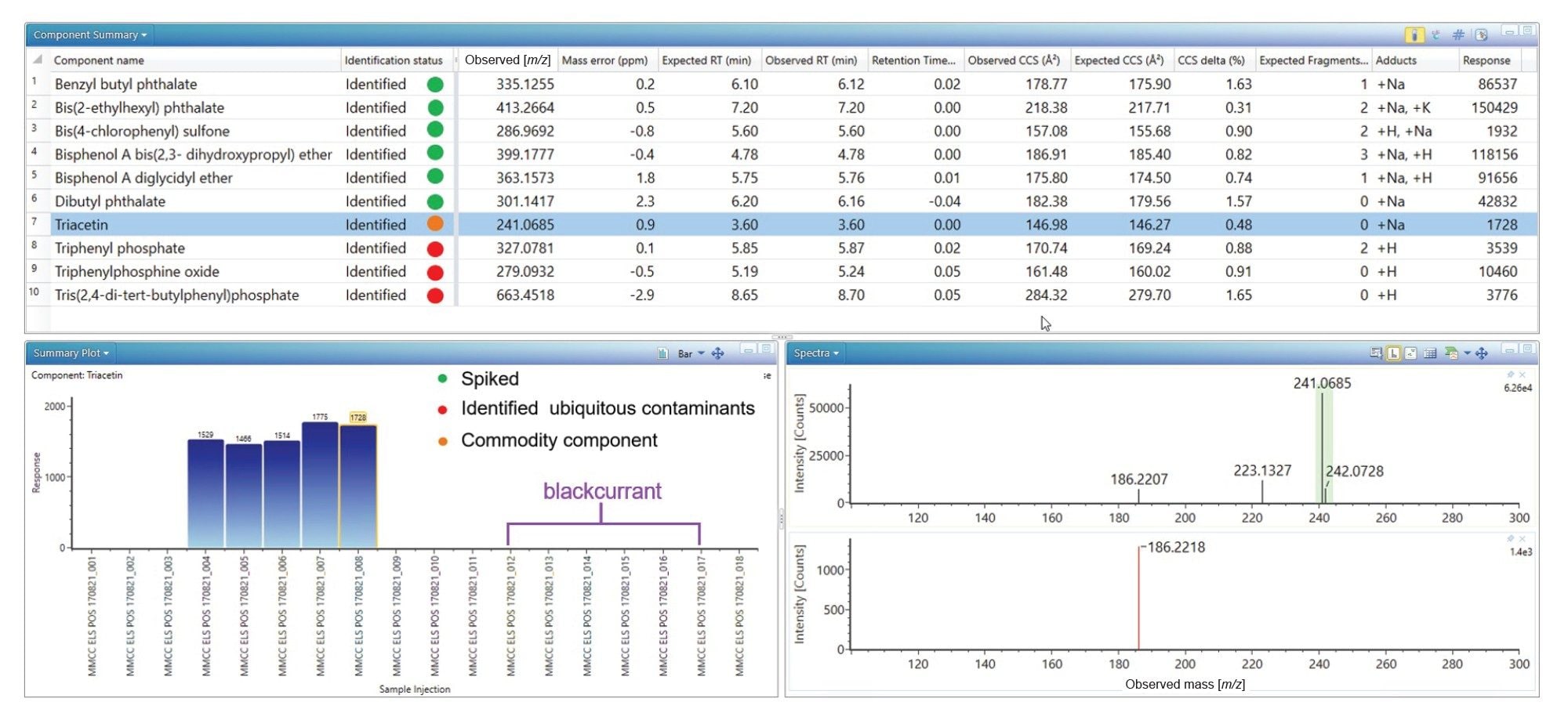Click the bar chart icon in Summary Plot toolbar

(x=662, y=353)
